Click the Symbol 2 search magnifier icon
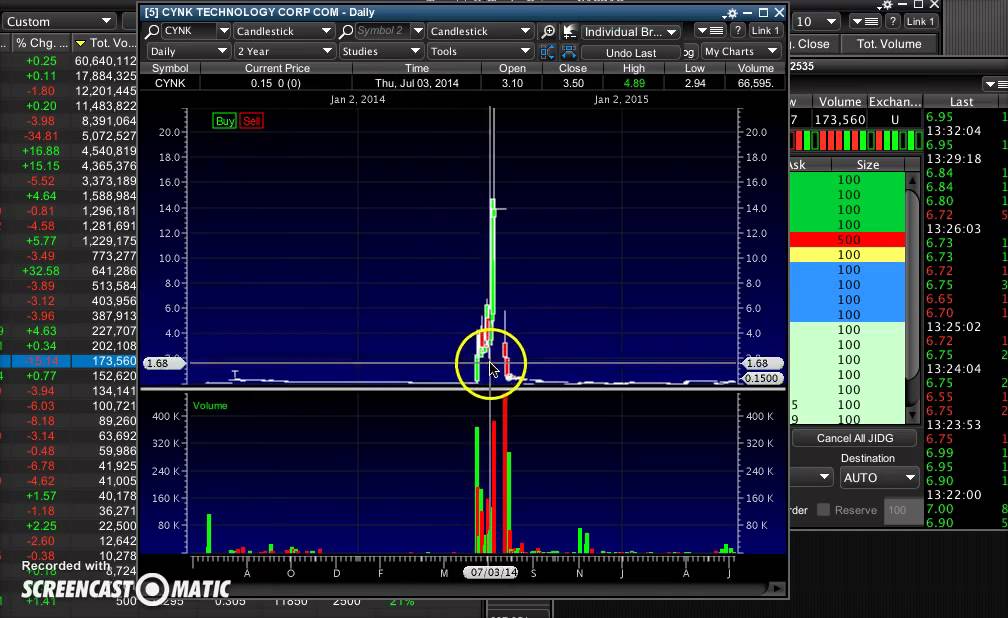The image size is (1008, 618). point(346,31)
